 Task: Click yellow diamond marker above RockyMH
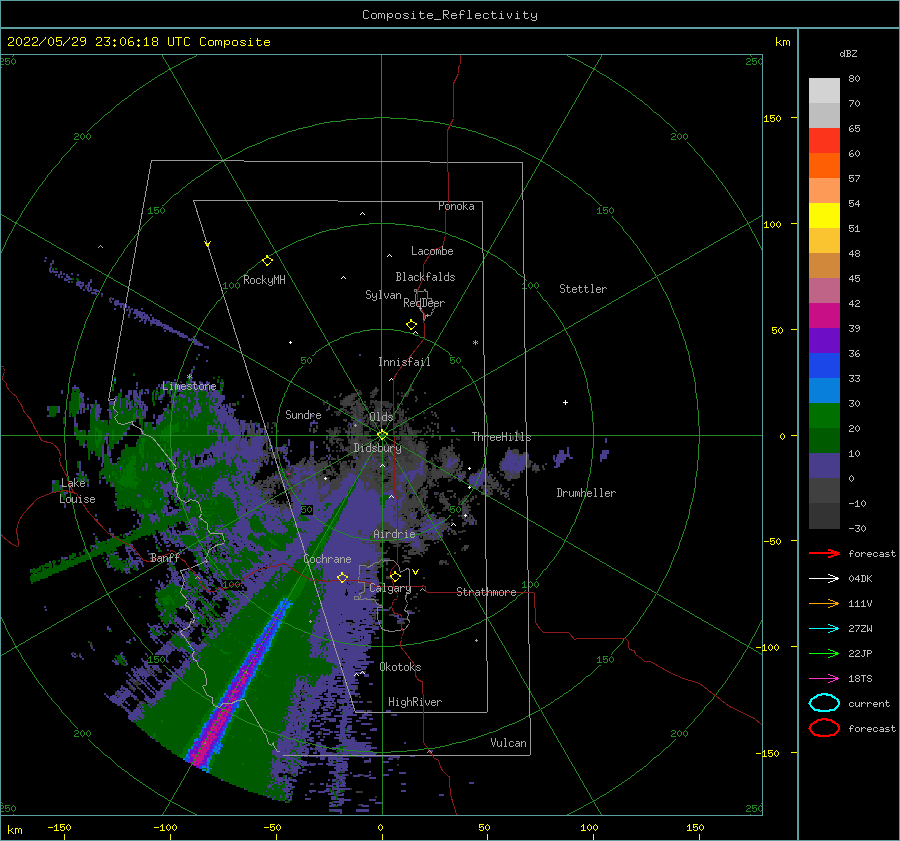(267, 261)
